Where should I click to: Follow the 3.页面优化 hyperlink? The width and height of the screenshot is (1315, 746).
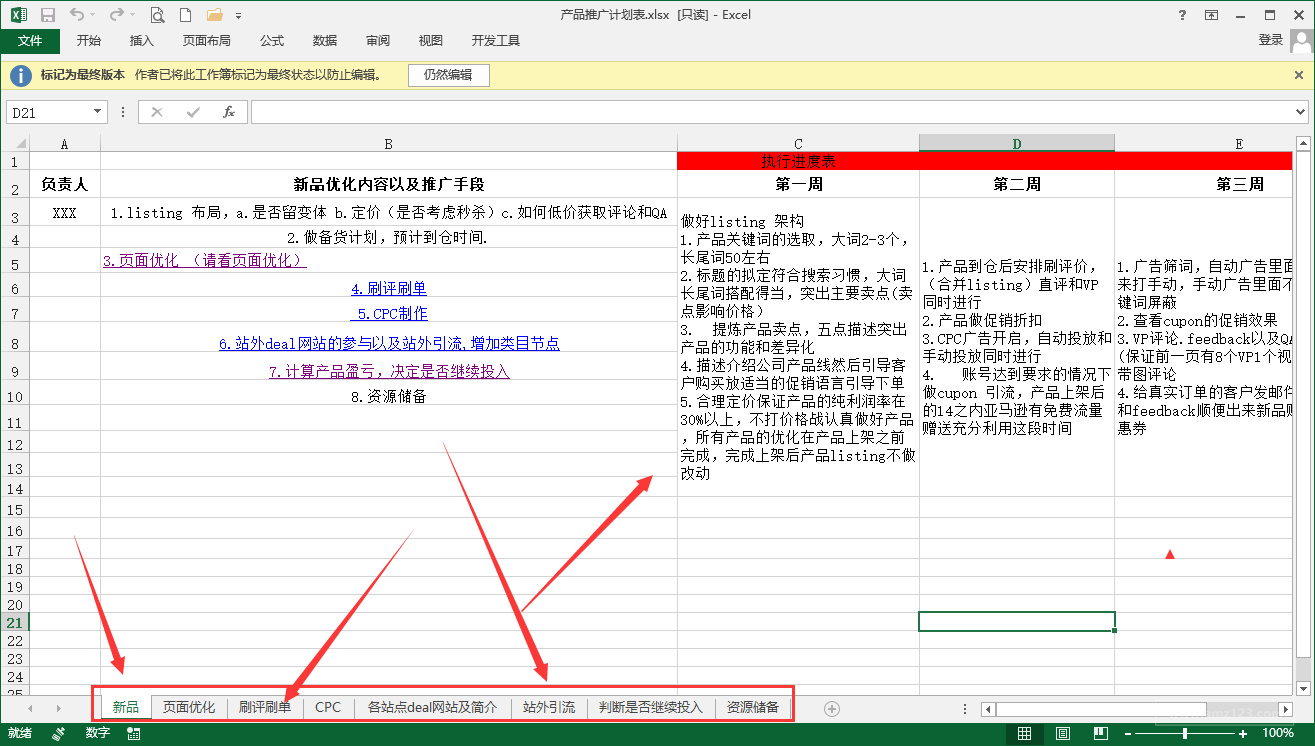tap(204, 260)
